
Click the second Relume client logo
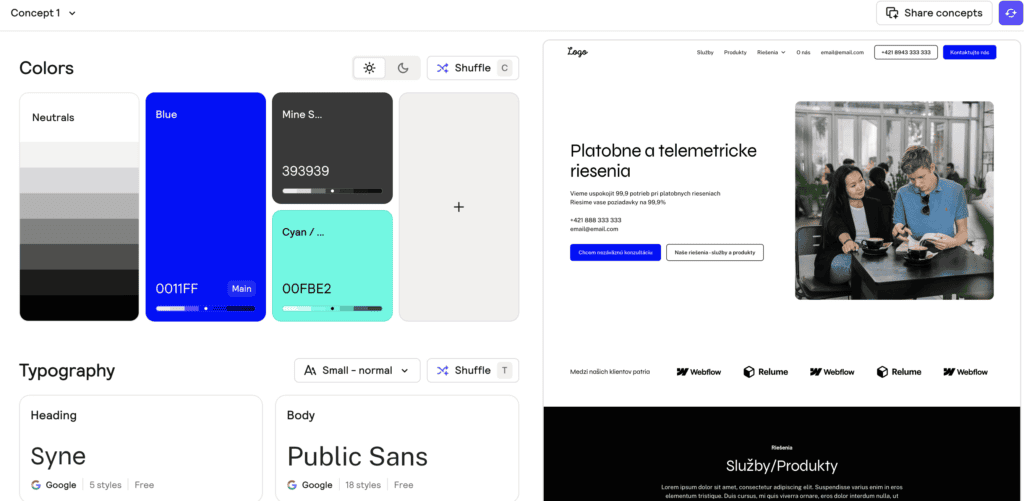[899, 372]
